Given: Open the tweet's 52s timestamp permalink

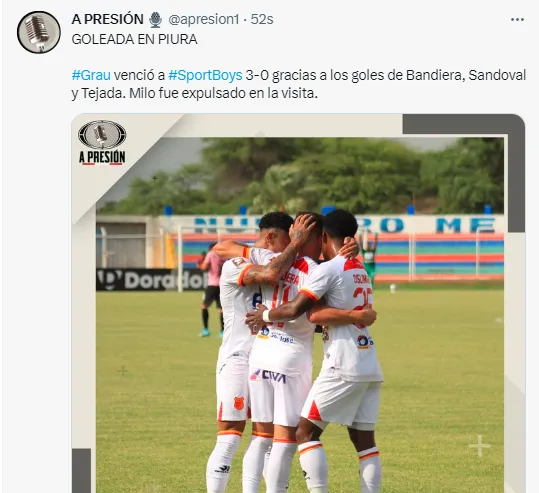Looking at the screenshot, I should click(262, 20).
